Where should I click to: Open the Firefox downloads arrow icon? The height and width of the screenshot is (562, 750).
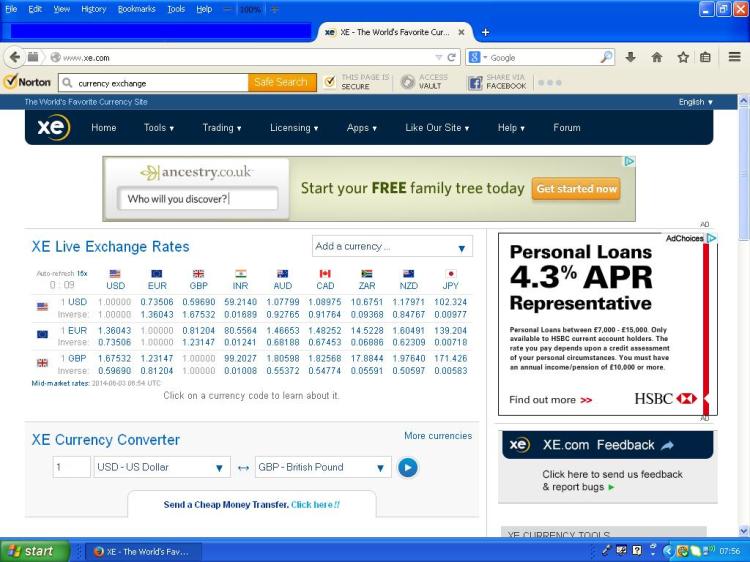631,57
